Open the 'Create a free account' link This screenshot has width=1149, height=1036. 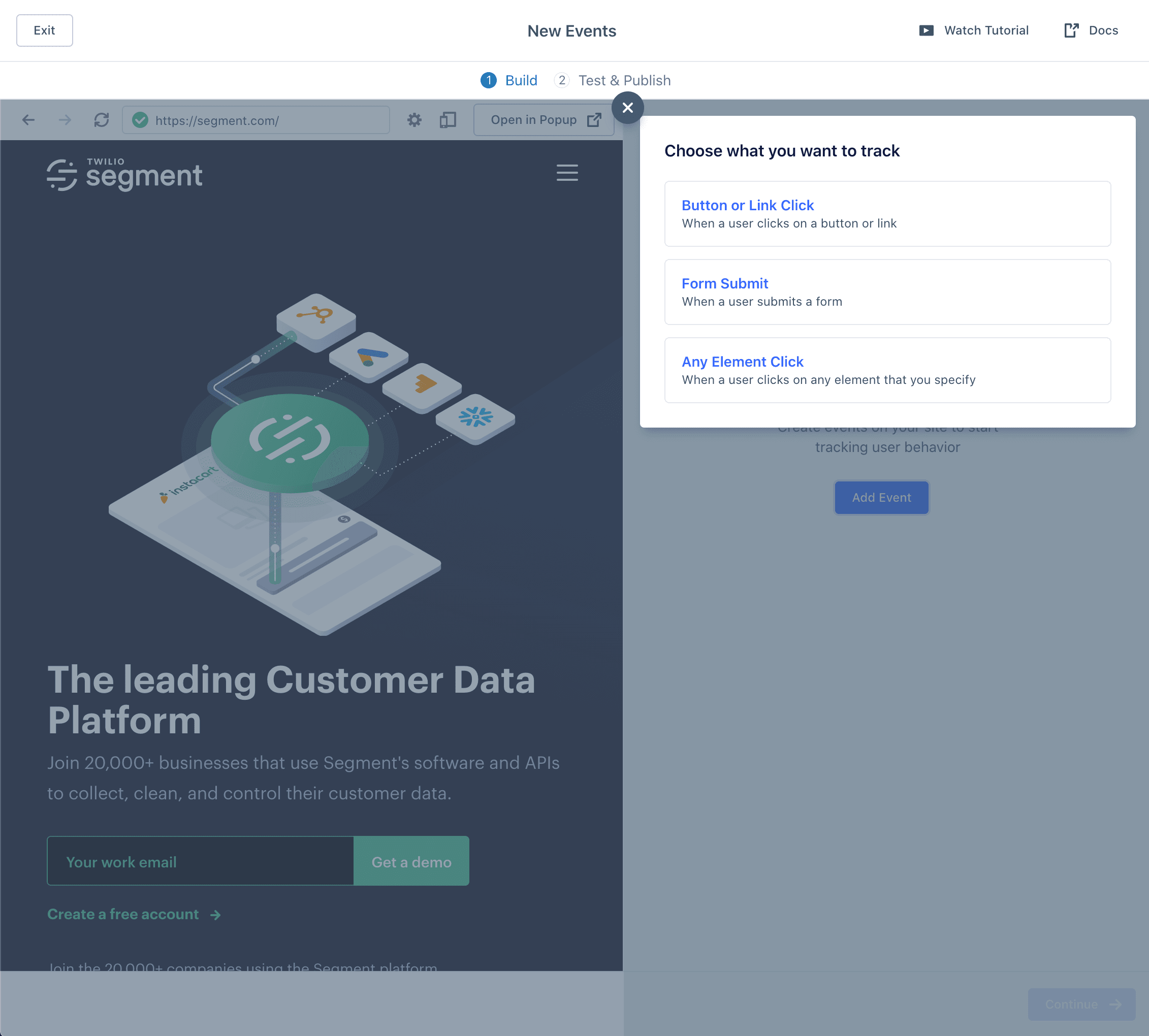click(123, 914)
